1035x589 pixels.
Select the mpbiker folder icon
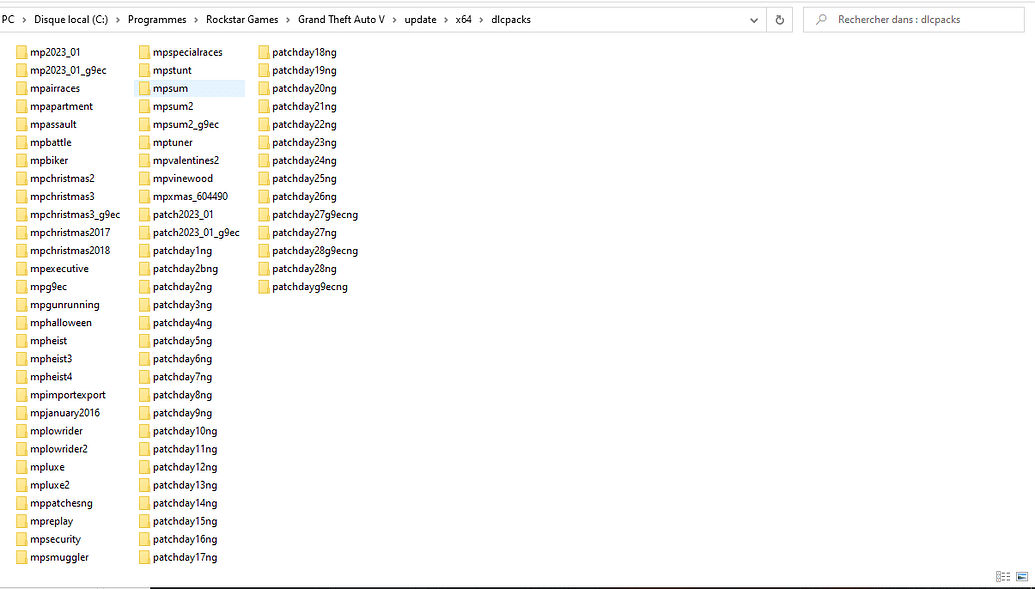(x=22, y=160)
